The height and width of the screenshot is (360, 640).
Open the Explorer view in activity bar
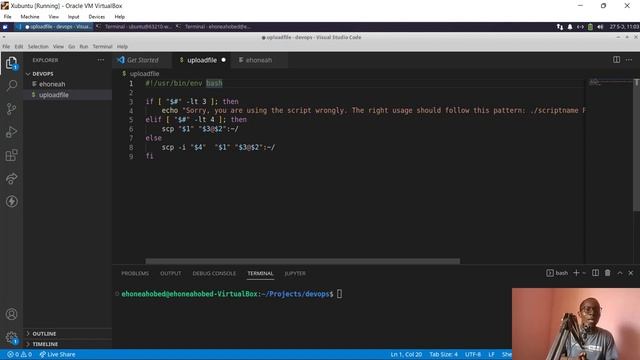click(11, 63)
